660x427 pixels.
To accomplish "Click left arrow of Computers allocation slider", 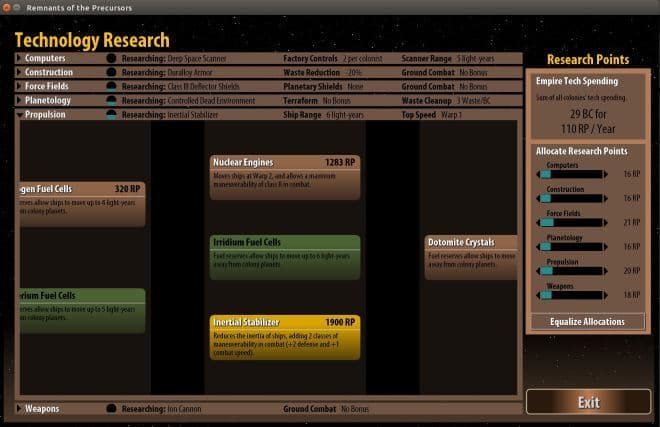I will click(538, 174).
